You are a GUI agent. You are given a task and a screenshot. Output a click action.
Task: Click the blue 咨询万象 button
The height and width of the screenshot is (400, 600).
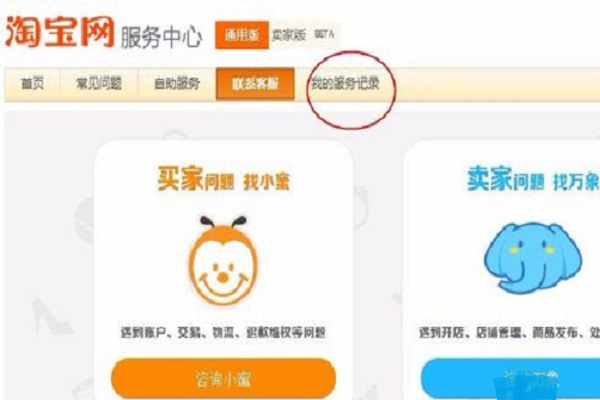click(x=510, y=378)
